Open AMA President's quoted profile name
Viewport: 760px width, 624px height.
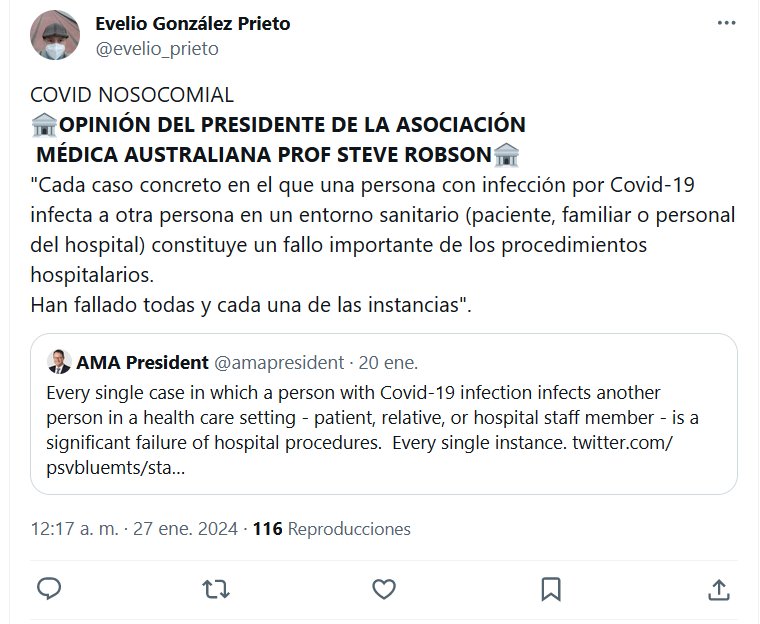(142, 361)
